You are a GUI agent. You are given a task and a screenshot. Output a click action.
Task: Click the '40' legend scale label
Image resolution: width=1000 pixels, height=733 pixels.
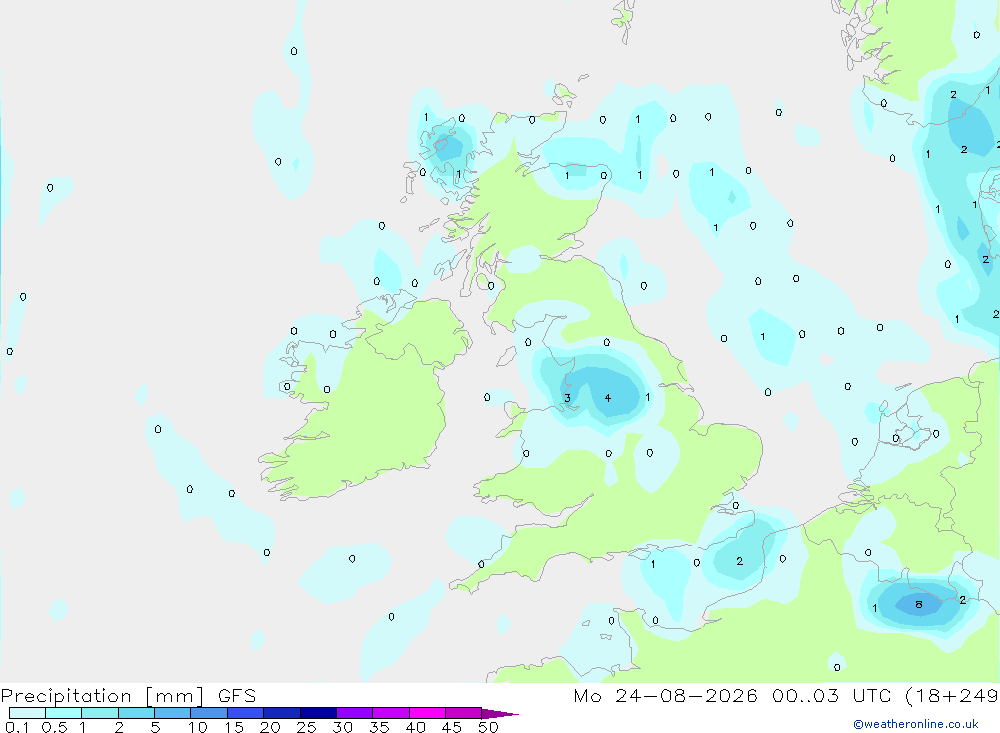pyautogui.click(x=415, y=727)
